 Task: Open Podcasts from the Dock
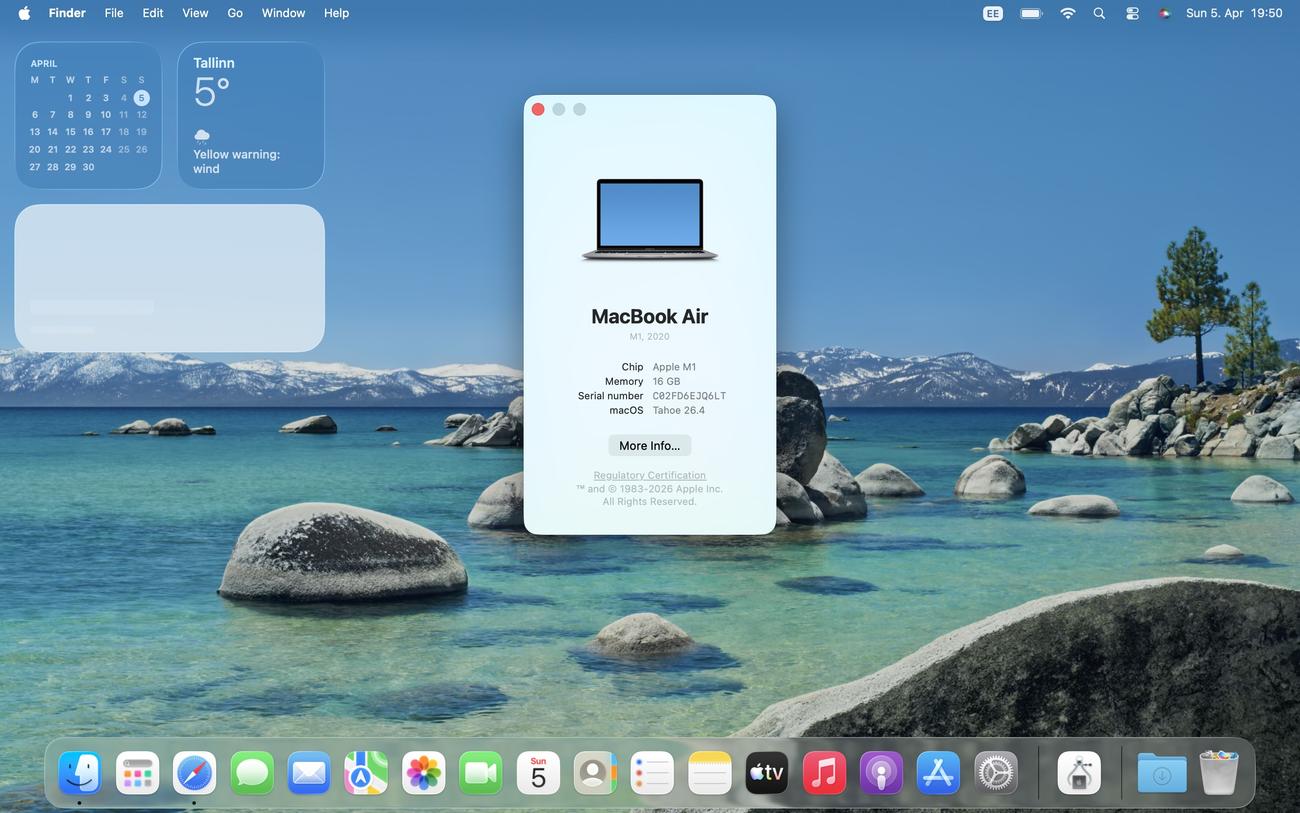tap(881, 773)
